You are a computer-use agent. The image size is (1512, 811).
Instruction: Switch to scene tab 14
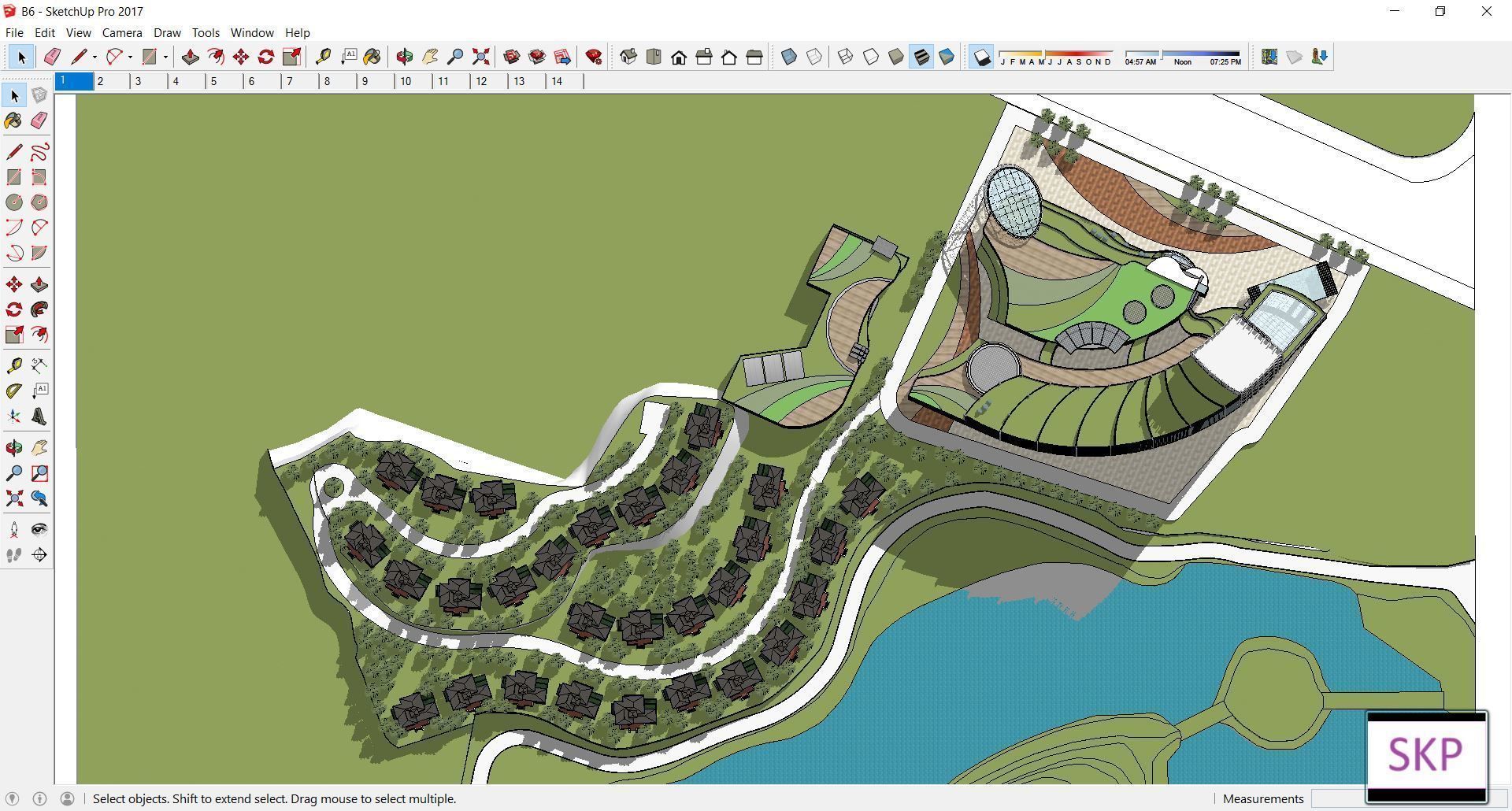click(565, 81)
